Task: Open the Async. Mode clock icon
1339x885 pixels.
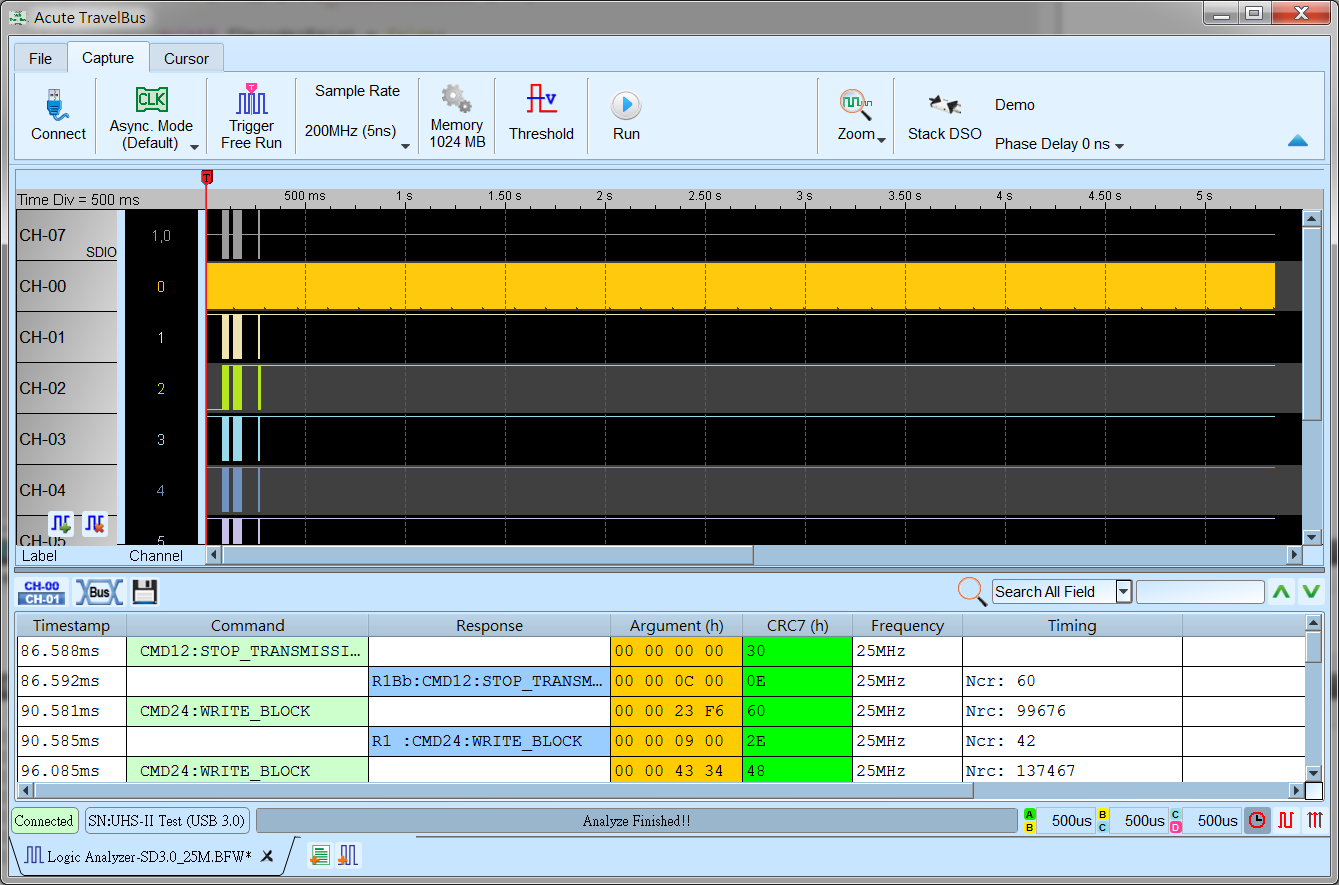Action: [152, 100]
